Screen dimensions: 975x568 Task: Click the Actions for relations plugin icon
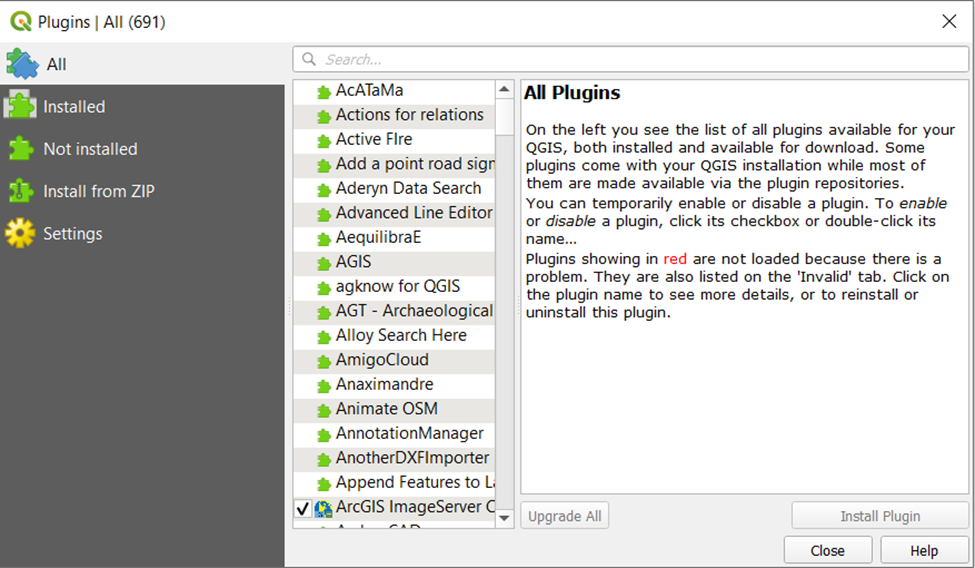[x=323, y=116]
